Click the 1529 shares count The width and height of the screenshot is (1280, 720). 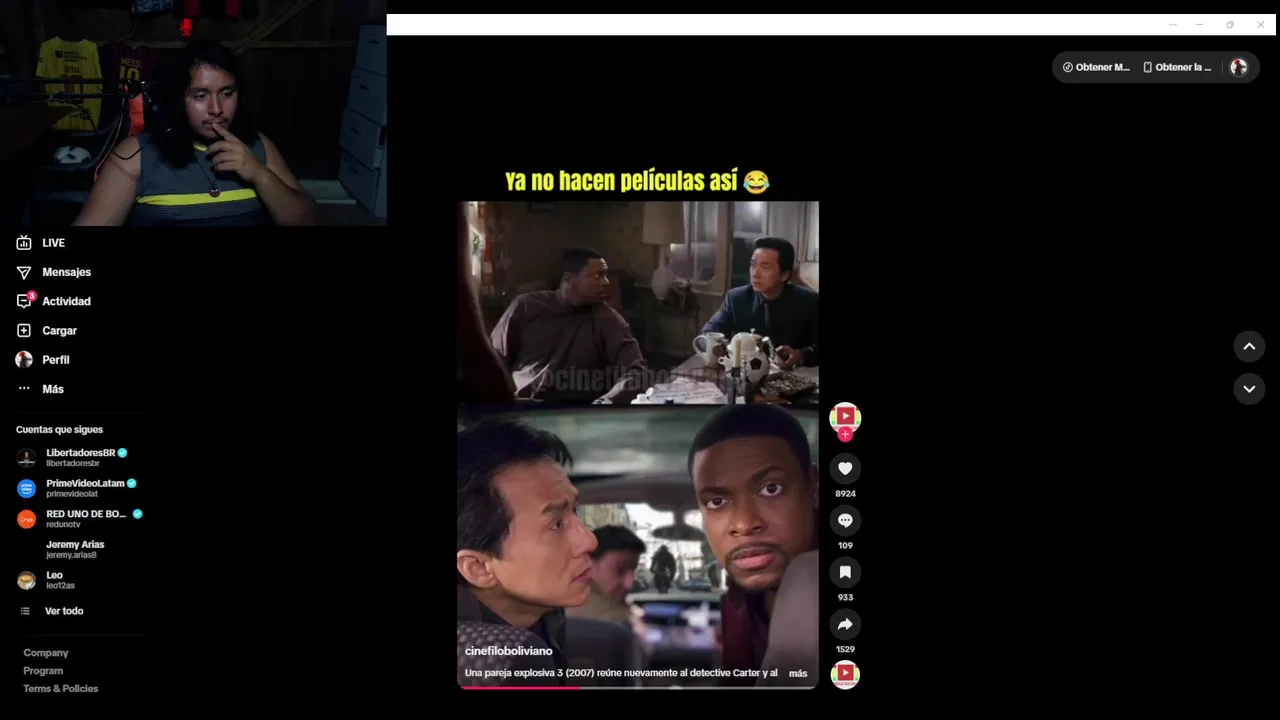845,650
